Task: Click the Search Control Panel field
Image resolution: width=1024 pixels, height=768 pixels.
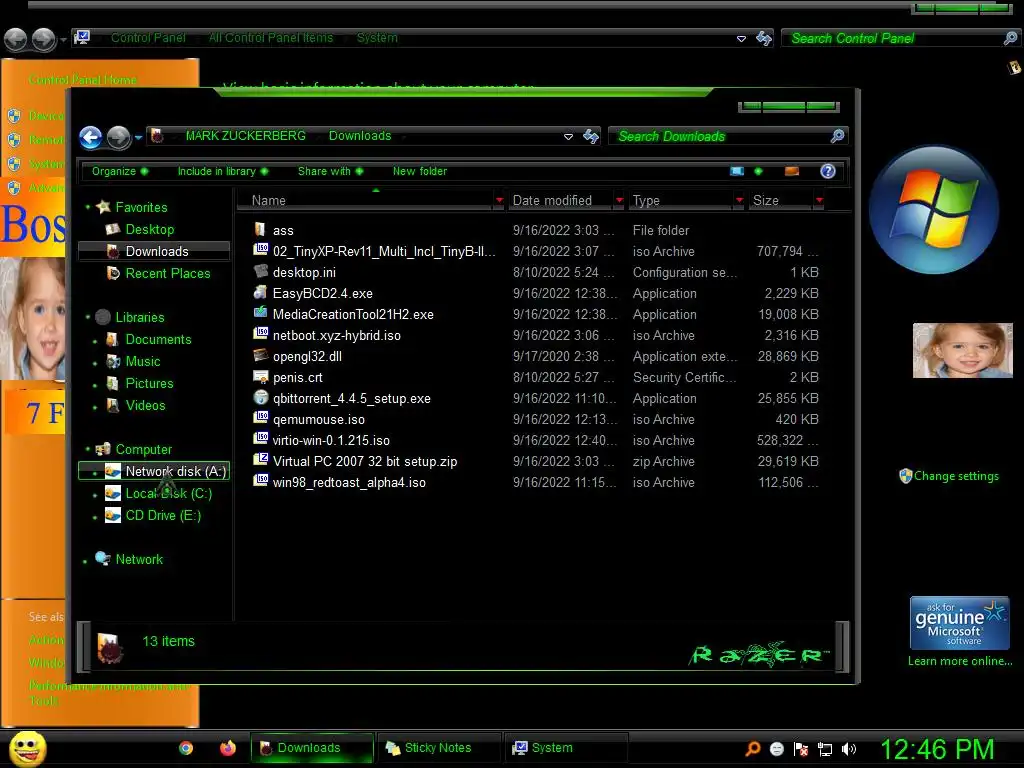Action: (892, 39)
